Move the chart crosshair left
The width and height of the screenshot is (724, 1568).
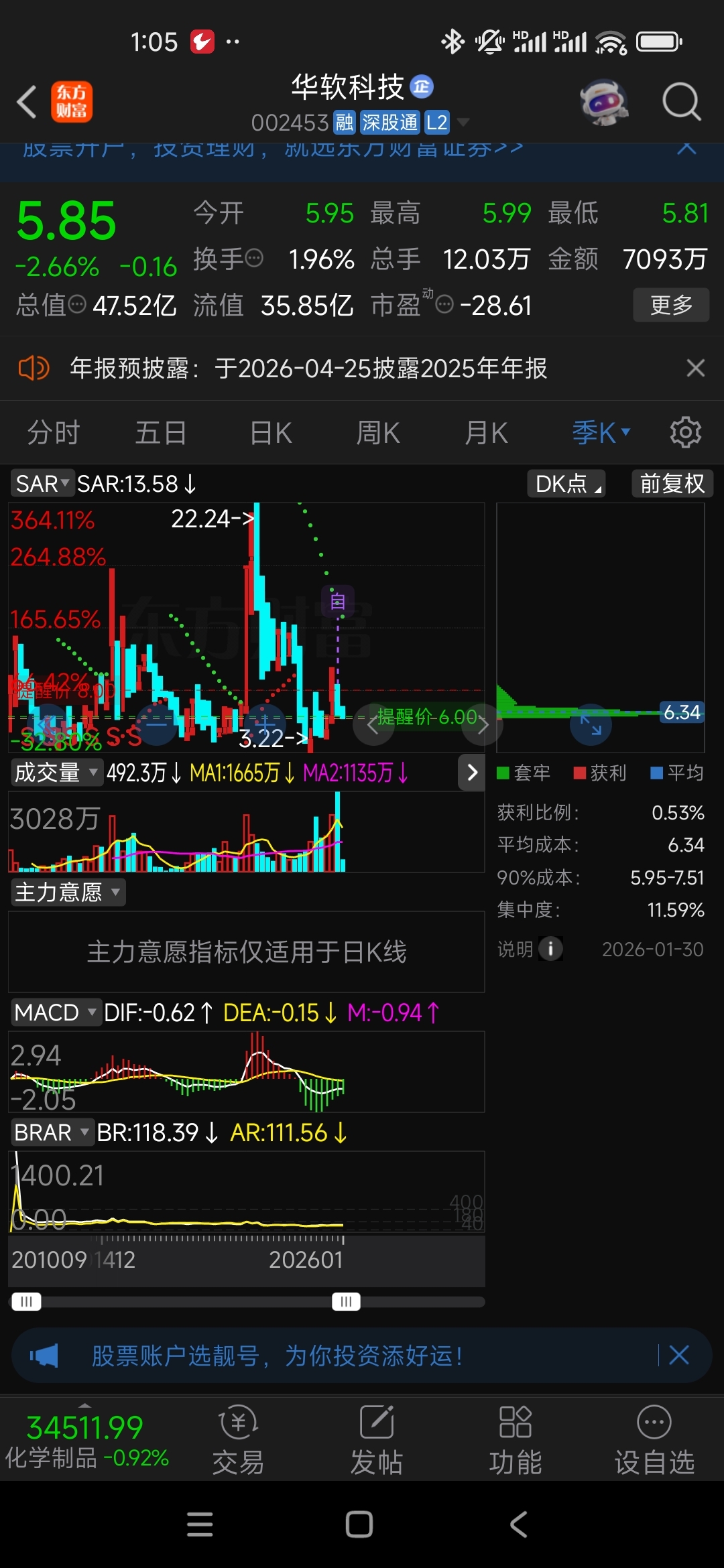[373, 724]
